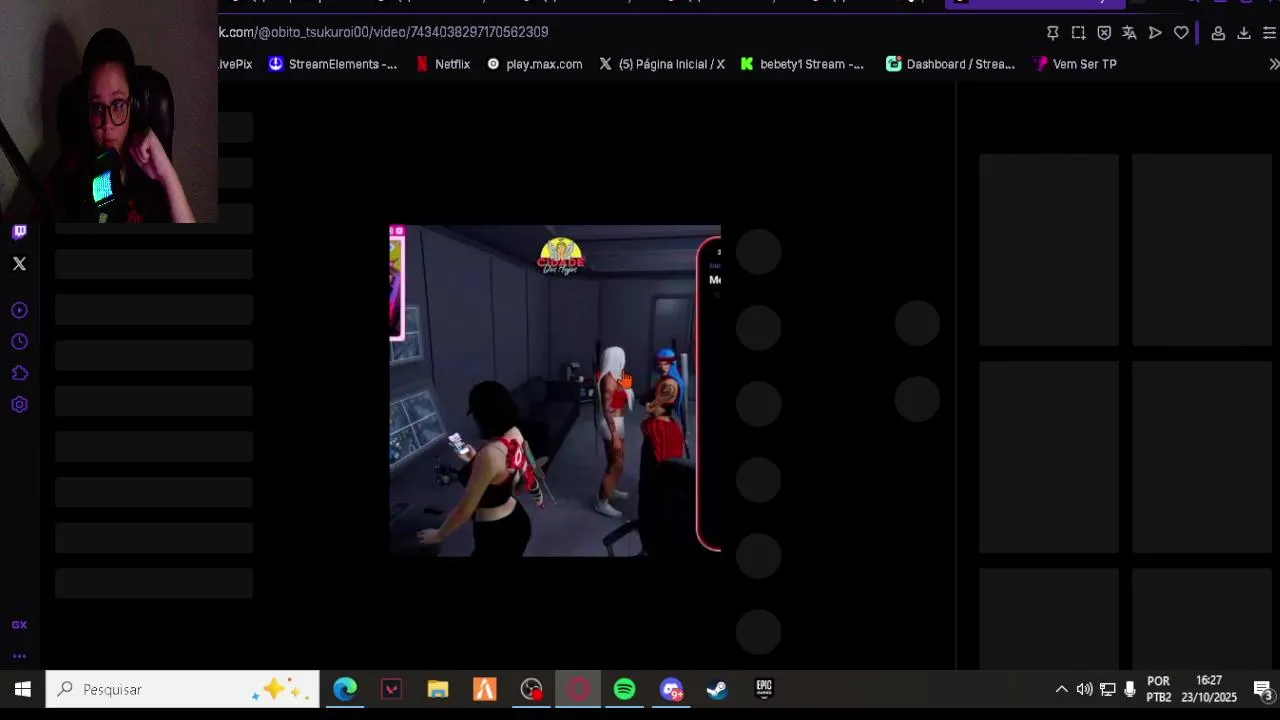Open File Explorer from taskbar

[438, 689]
